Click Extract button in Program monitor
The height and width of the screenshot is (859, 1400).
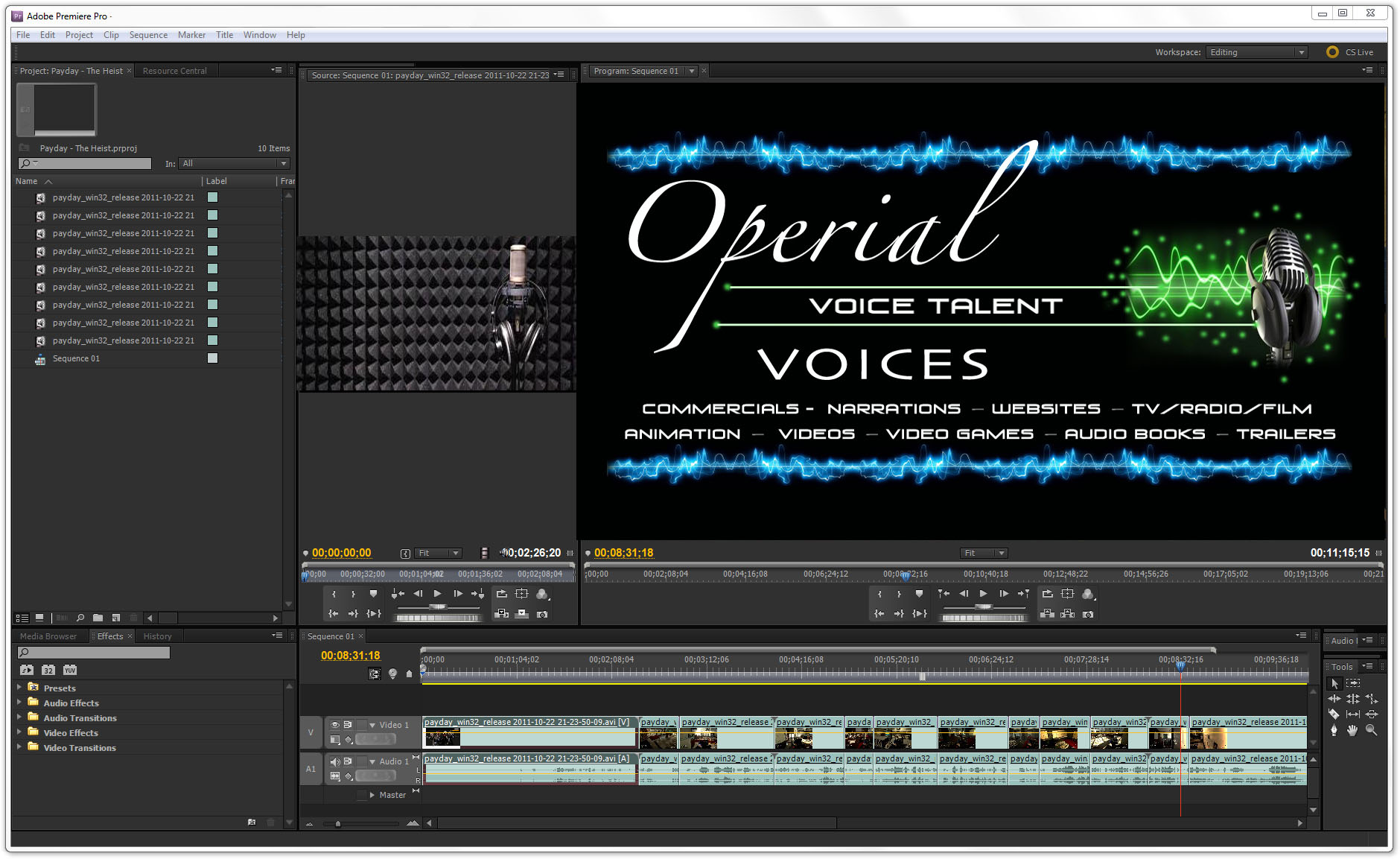(x=1068, y=614)
